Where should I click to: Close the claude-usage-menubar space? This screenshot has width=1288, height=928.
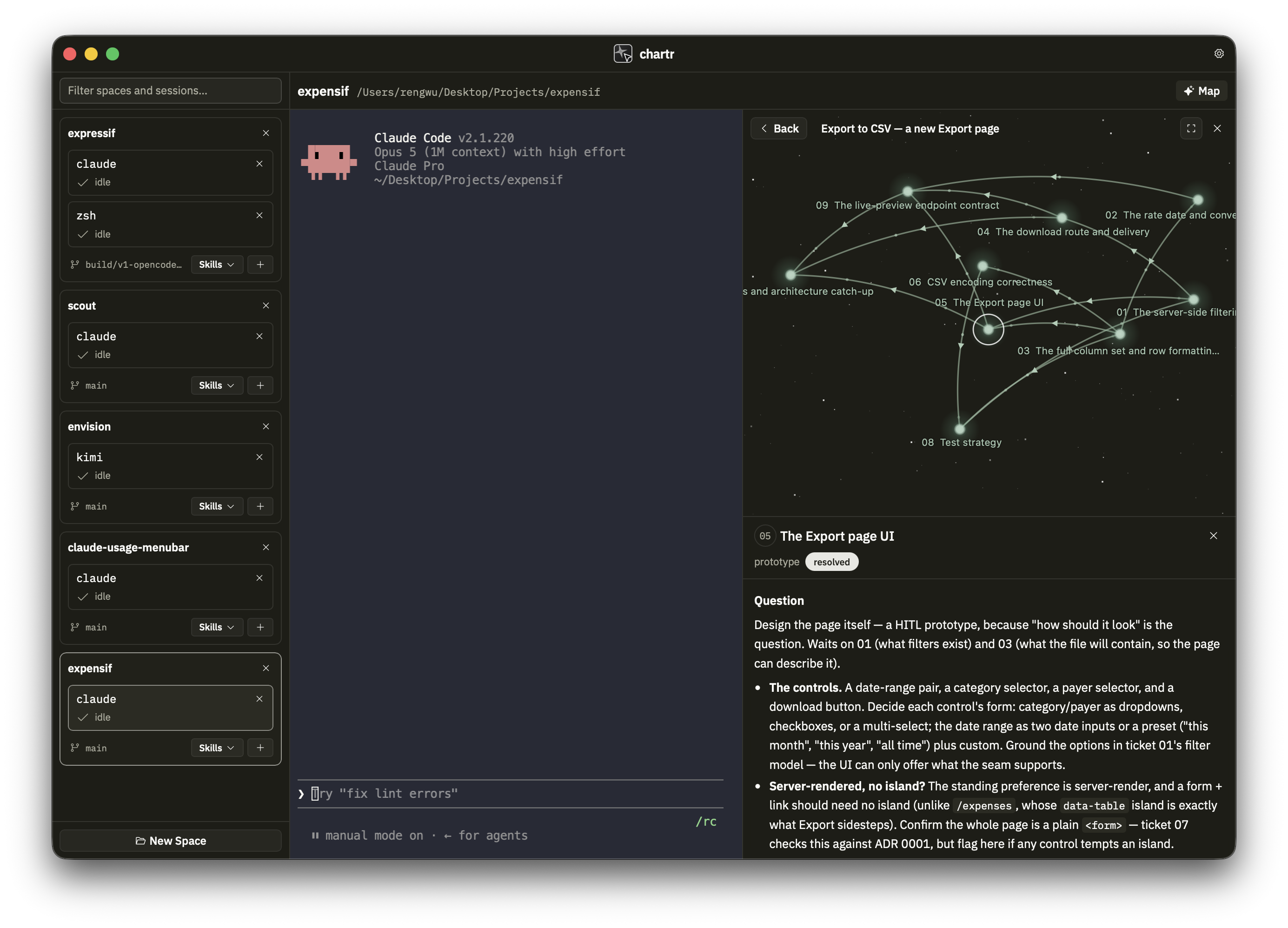[266, 548]
